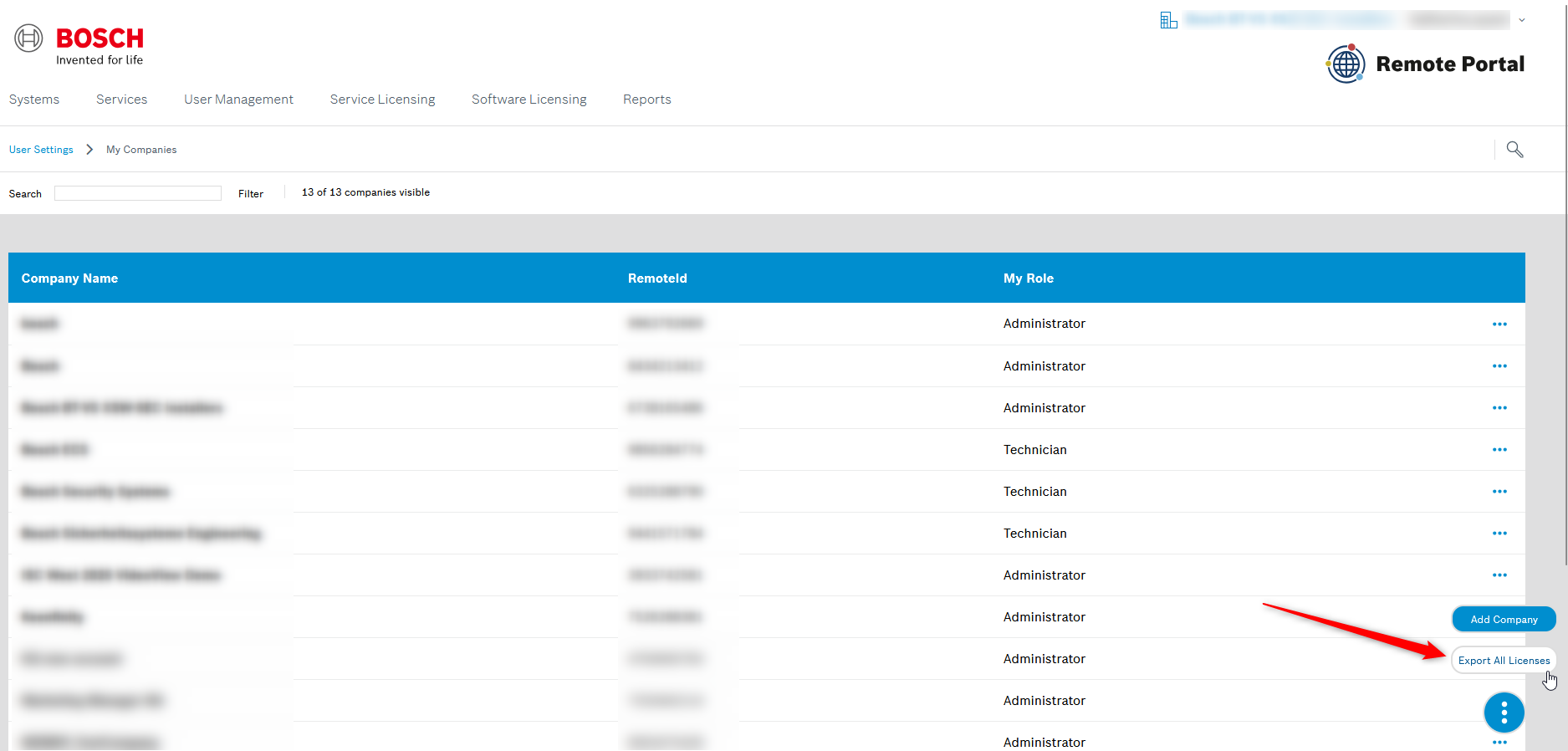Click the Filter button
The image size is (1568, 751).
coord(250,194)
